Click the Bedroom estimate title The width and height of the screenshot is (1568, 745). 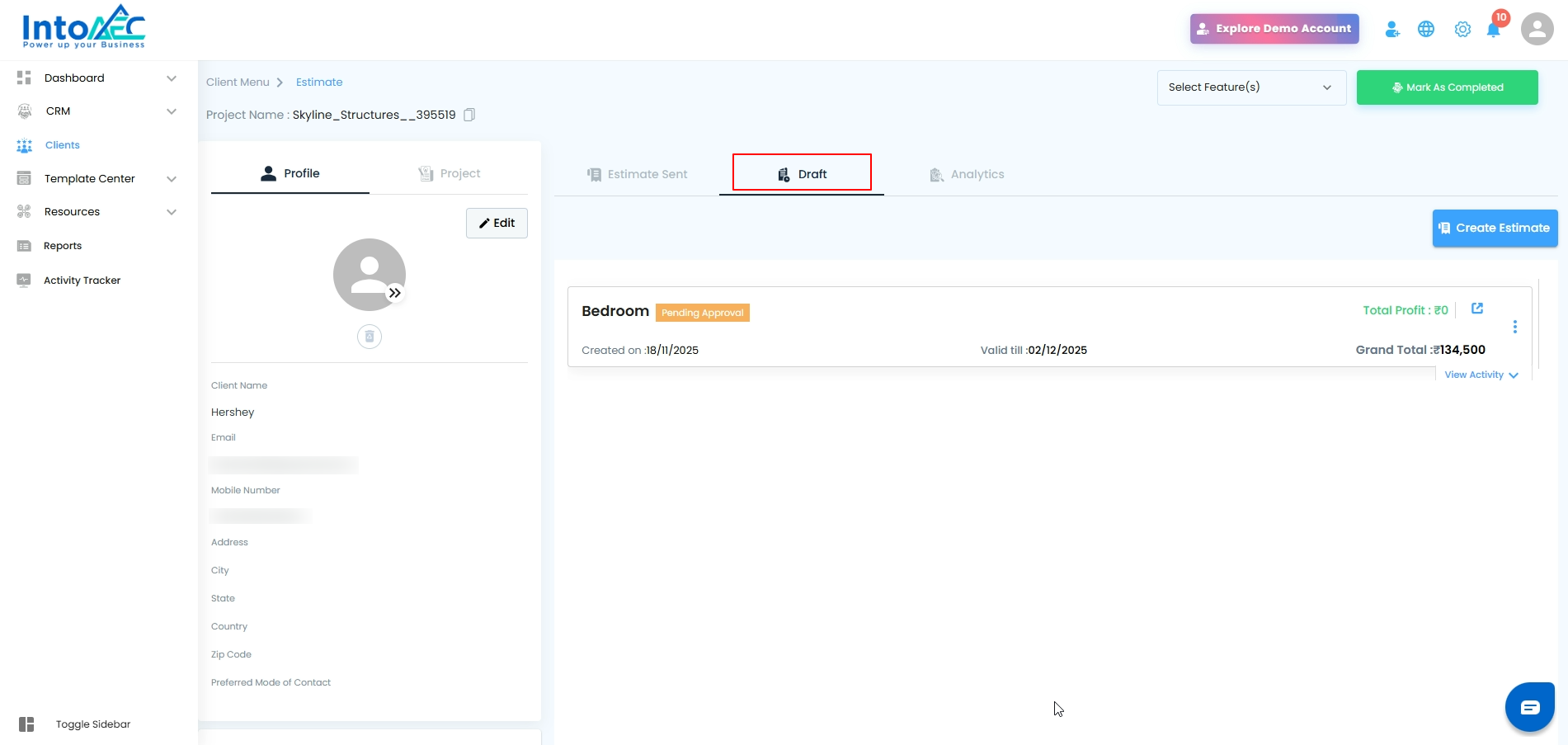[615, 311]
